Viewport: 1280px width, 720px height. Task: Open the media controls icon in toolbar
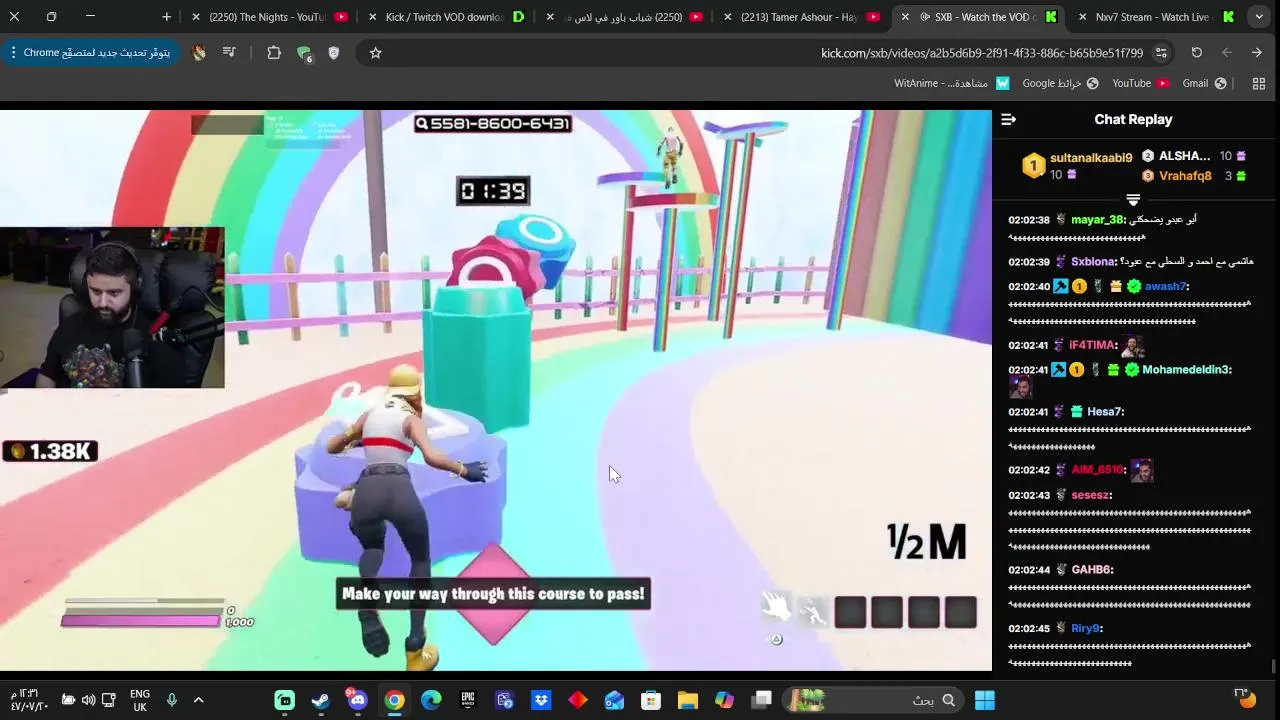tap(229, 53)
